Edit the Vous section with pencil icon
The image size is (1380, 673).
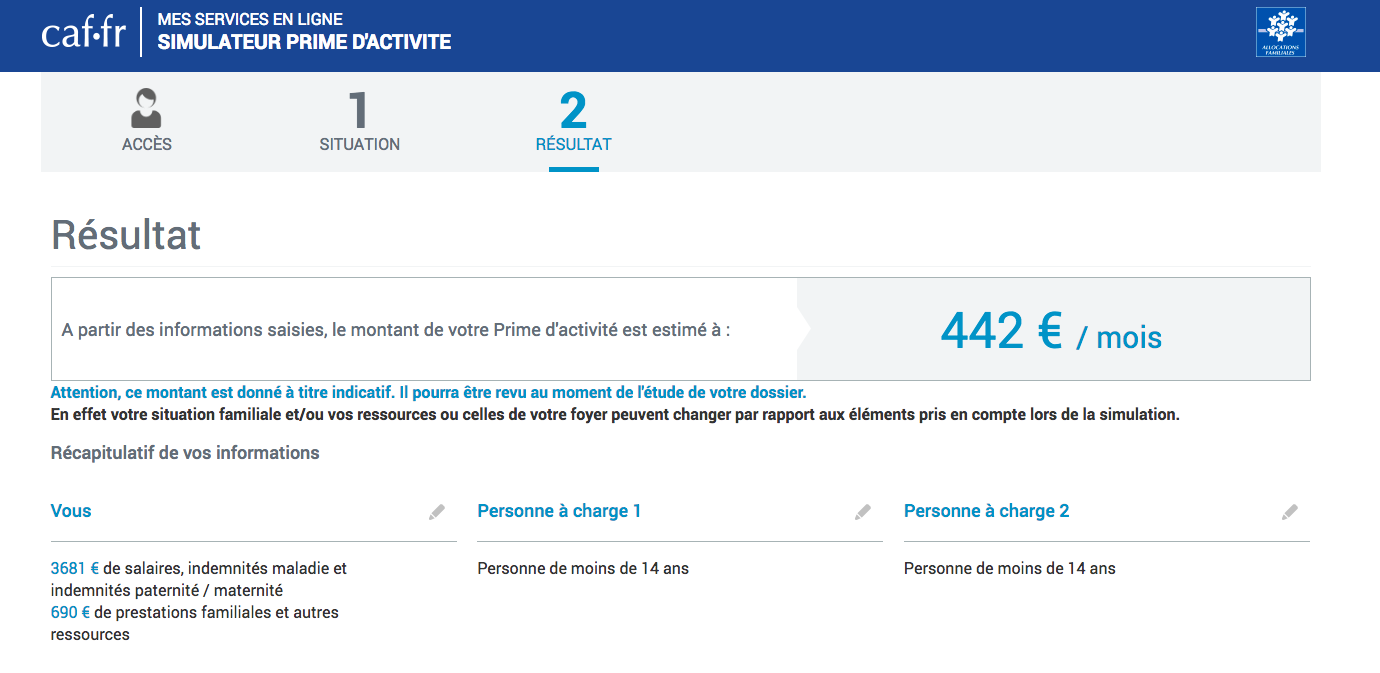(437, 512)
